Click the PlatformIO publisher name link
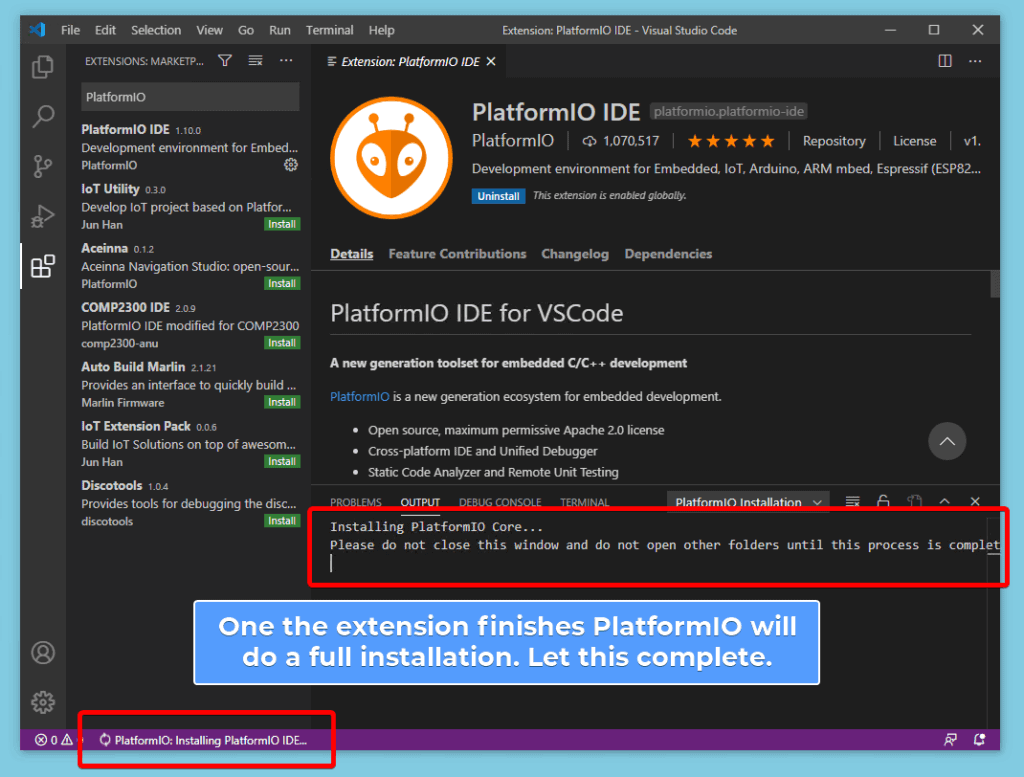Screen dimensions: 1024x777 513,140
